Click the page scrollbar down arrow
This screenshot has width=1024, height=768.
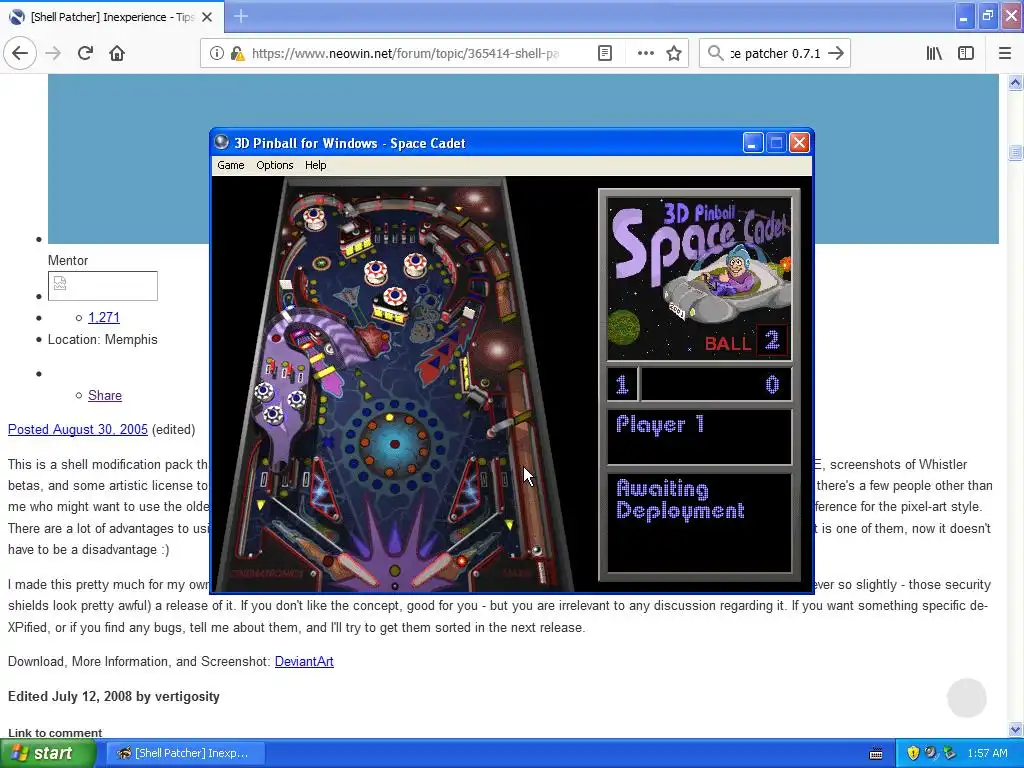(x=1015, y=729)
